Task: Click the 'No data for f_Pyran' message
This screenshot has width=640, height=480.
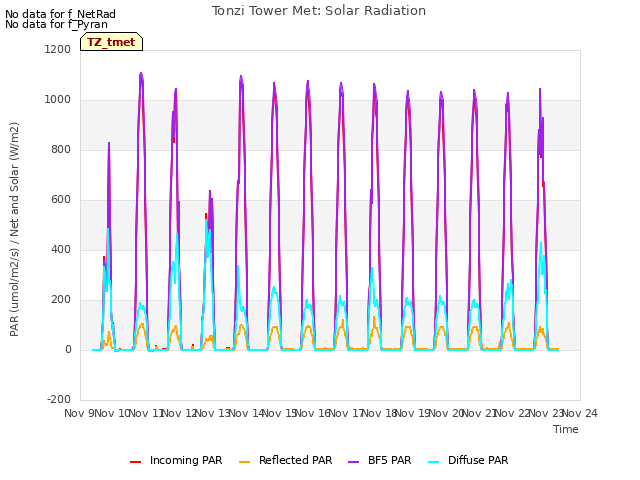Action: coord(56,24)
